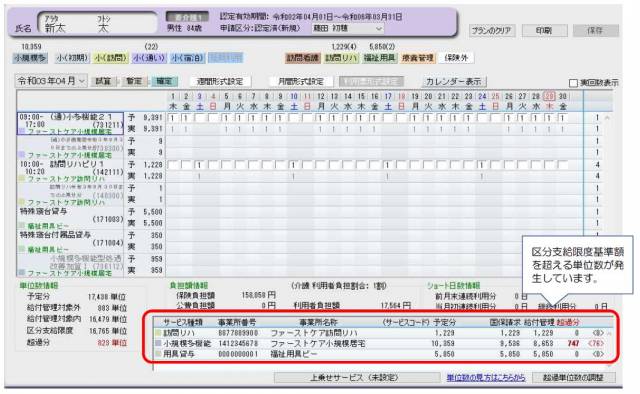Click the 上乗せサービス(未設定) button
640x394 pixels.
[x=357, y=378]
